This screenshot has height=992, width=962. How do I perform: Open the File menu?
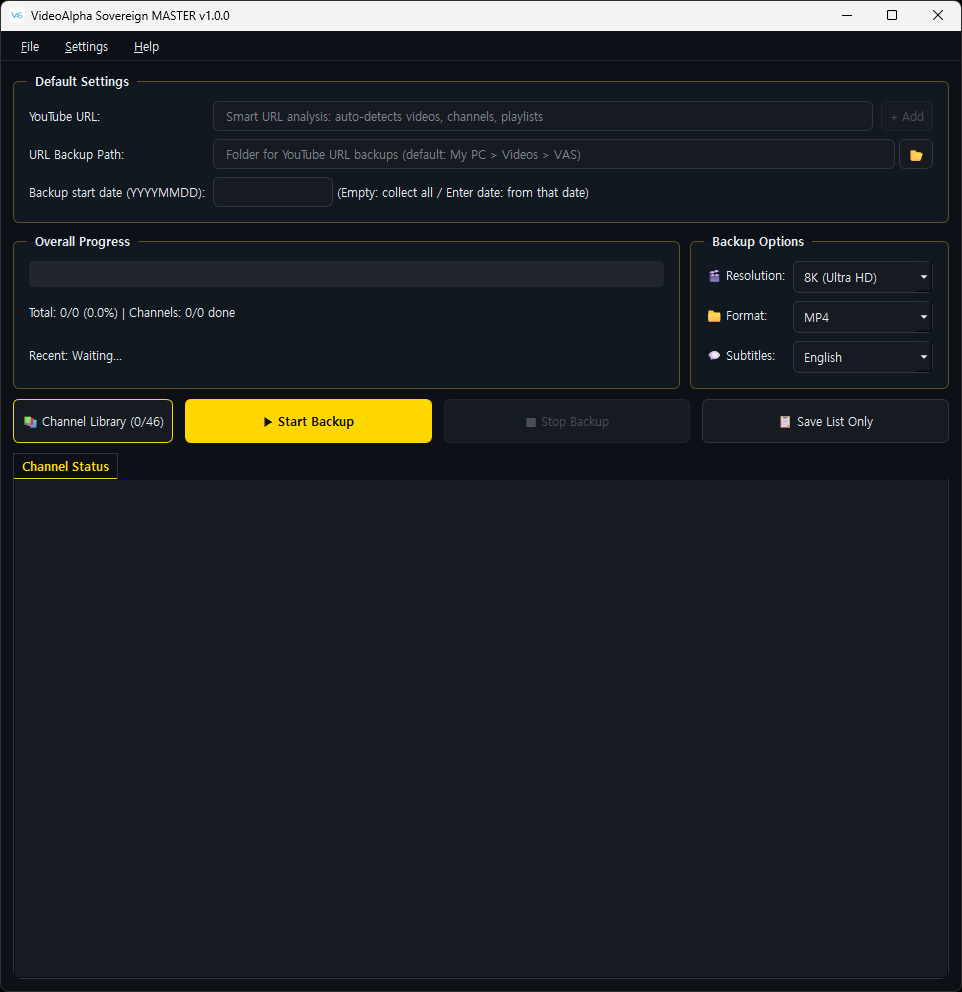tap(30, 47)
